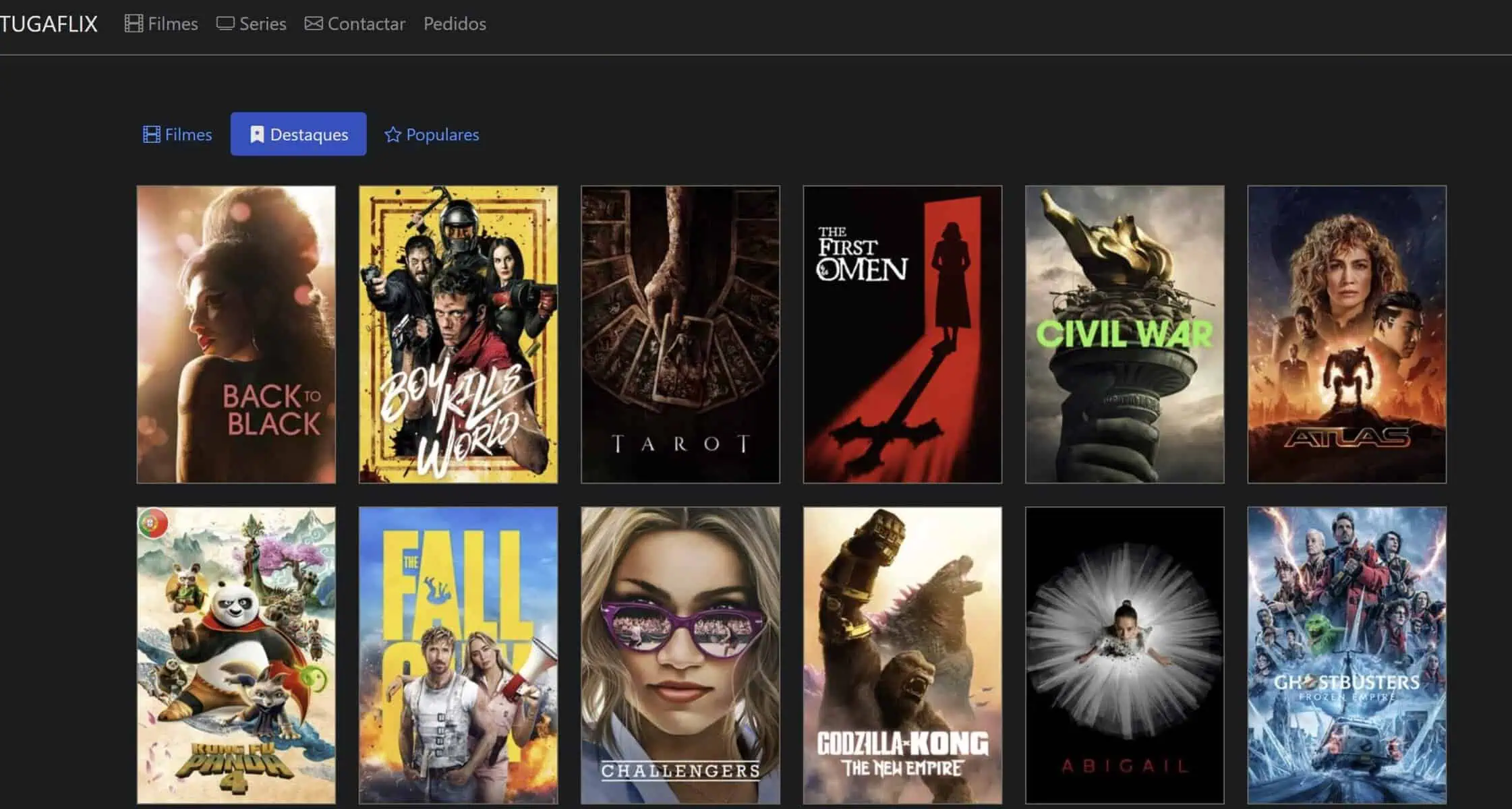Open Godzilla x Kong The New Empire poster
This screenshot has width=1512, height=809.
[902, 655]
